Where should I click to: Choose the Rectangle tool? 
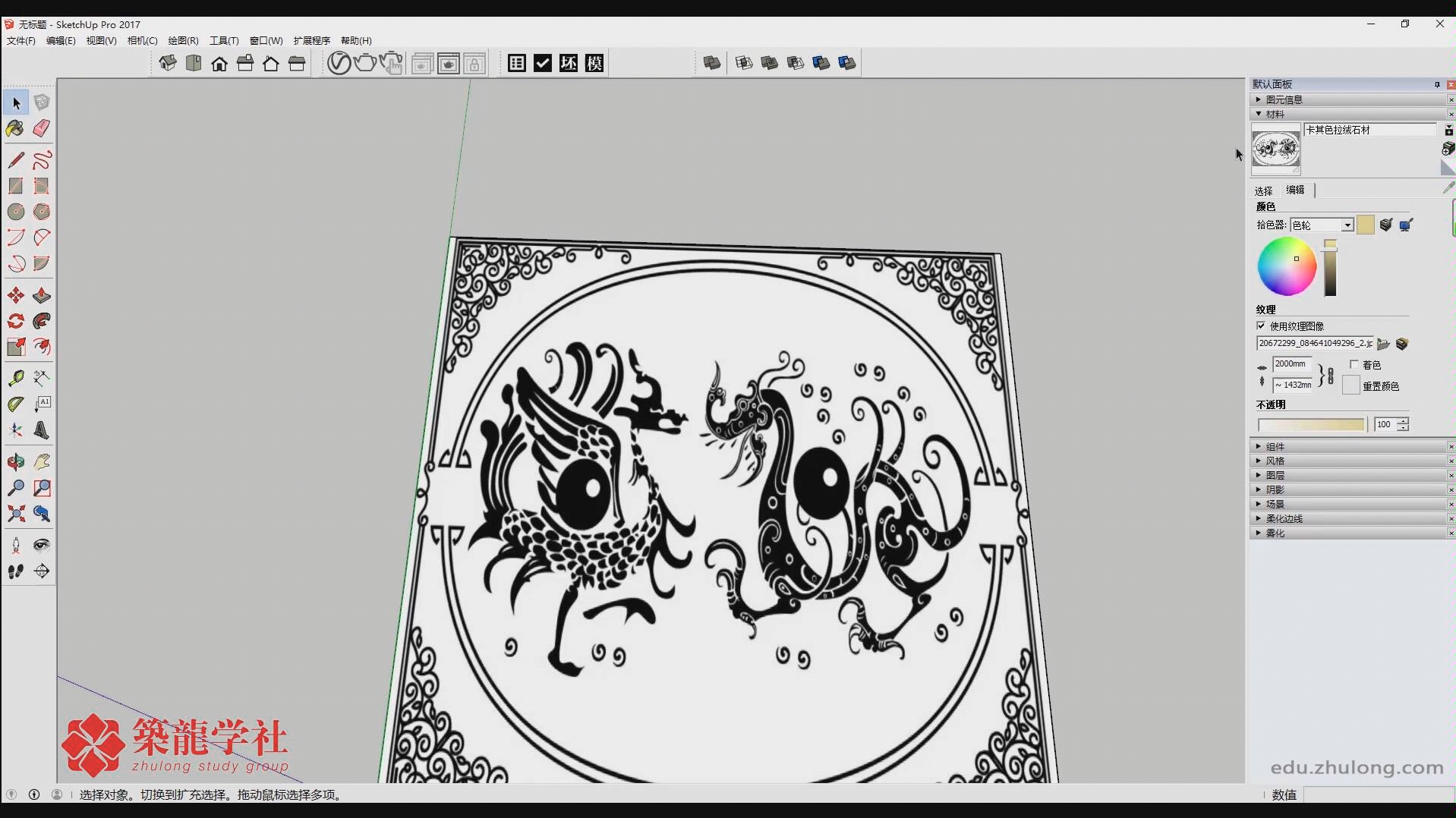16,186
